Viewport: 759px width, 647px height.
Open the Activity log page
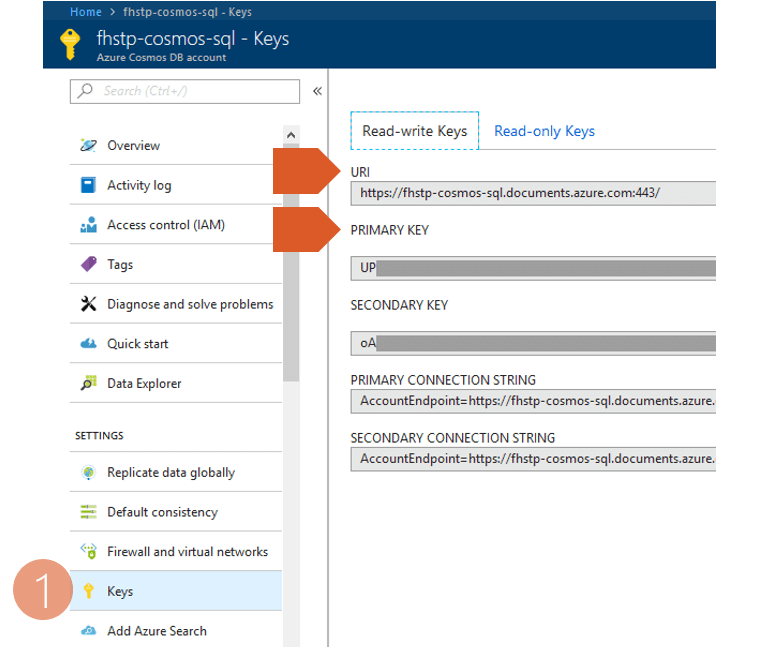(176, 185)
